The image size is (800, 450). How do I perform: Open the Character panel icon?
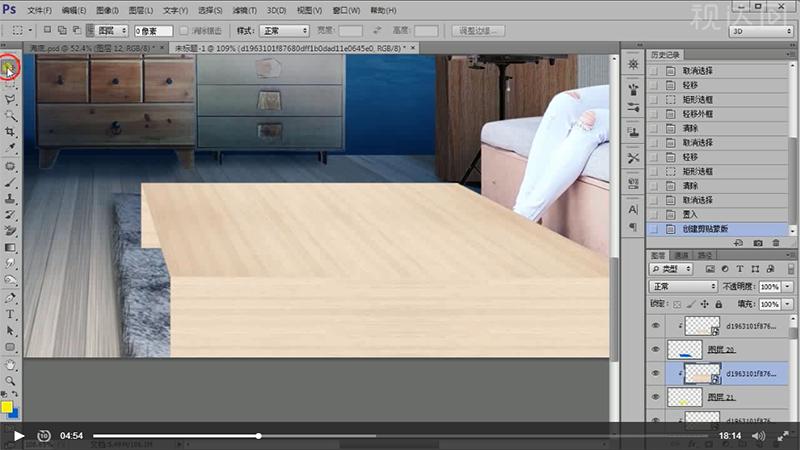pyautogui.click(x=633, y=209)
